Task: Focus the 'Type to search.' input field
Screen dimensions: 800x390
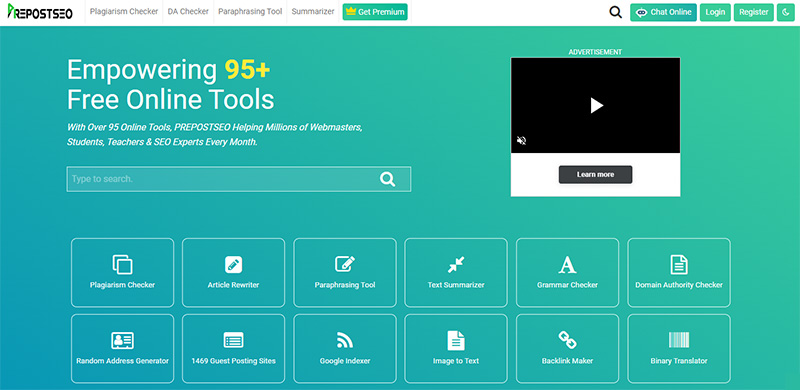Action: click(239, 179)
